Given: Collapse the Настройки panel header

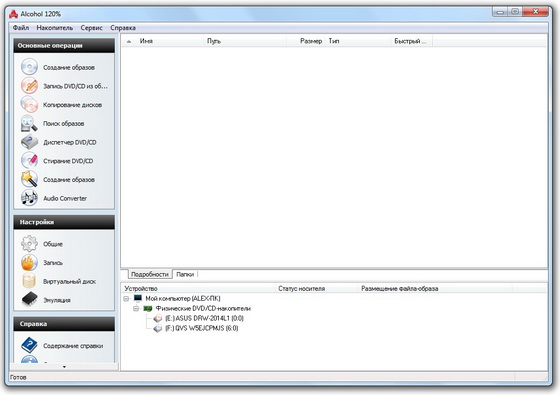Looking at the screenshot, I should point(64,222).
